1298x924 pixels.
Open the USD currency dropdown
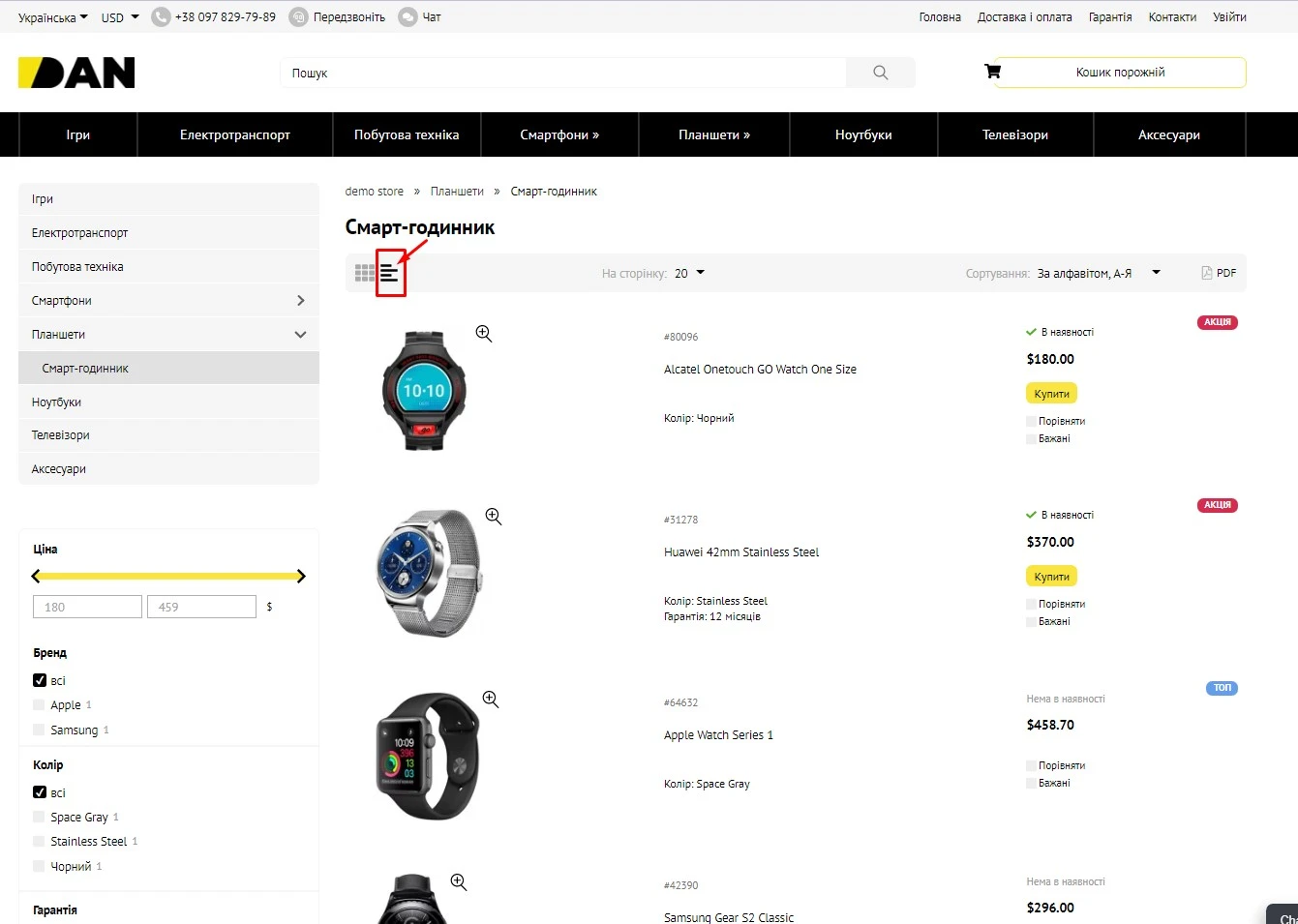pyautogui.click(x=120, y=17)
